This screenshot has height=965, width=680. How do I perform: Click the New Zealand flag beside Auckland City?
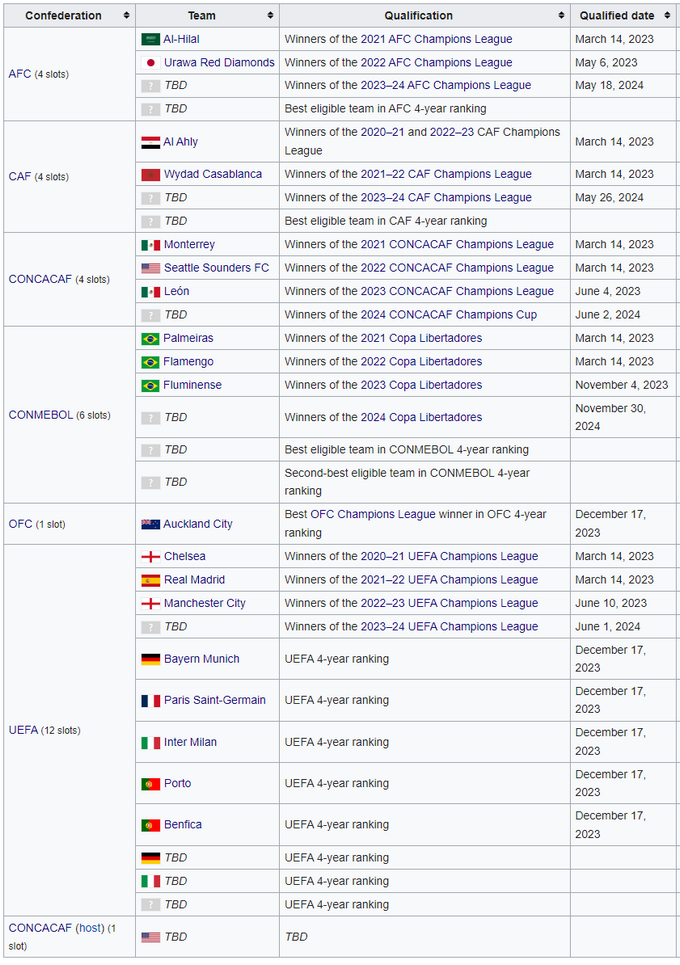pos(150,524)
